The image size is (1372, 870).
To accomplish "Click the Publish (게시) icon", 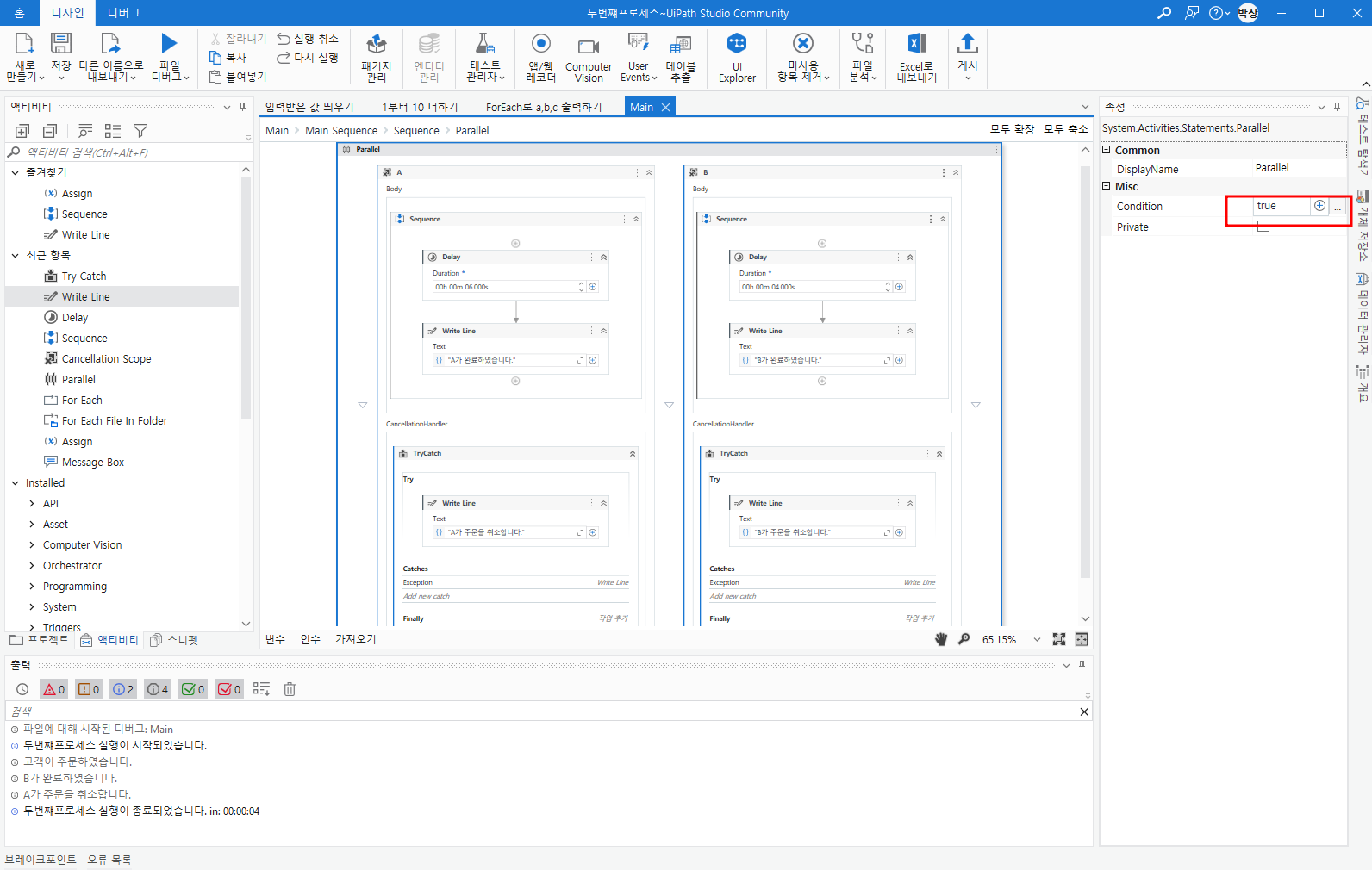I will [968, 43].
